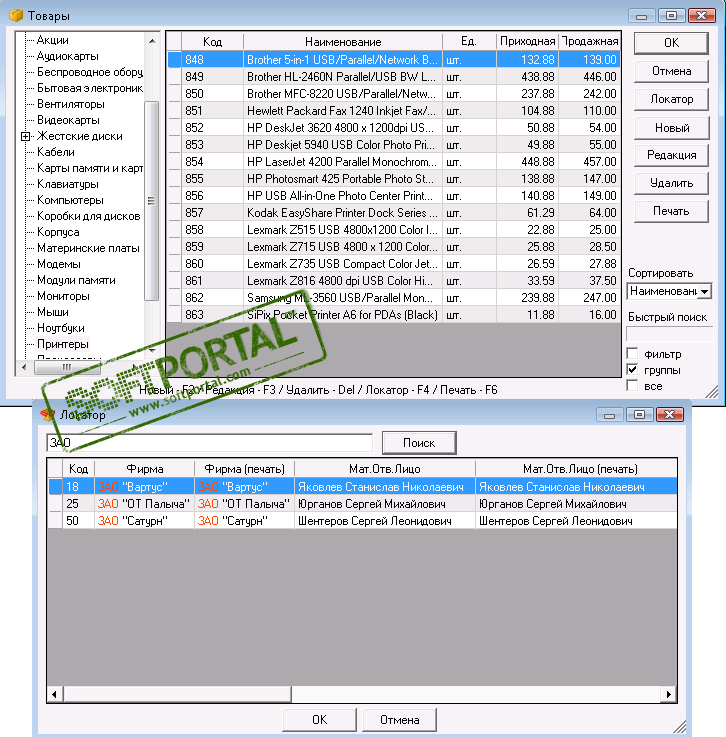
Task: Open the Локатор button
Action: [671, 99]
